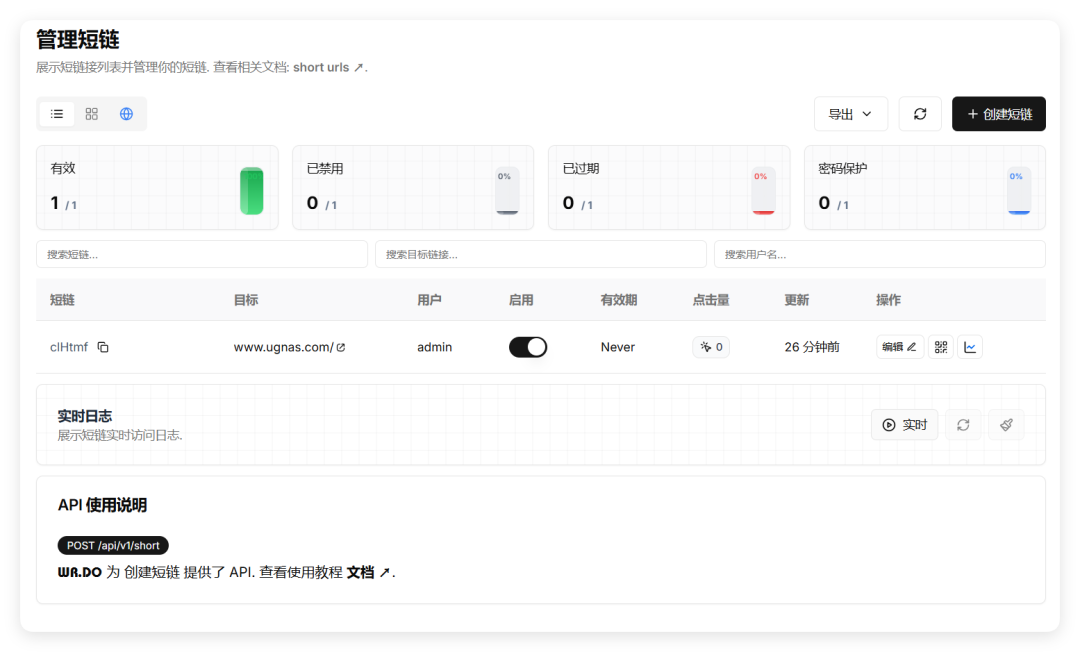This screenshot has height=652, width=1080.
Task: Copy the clHtmf short link
Action: coord(103,347)
